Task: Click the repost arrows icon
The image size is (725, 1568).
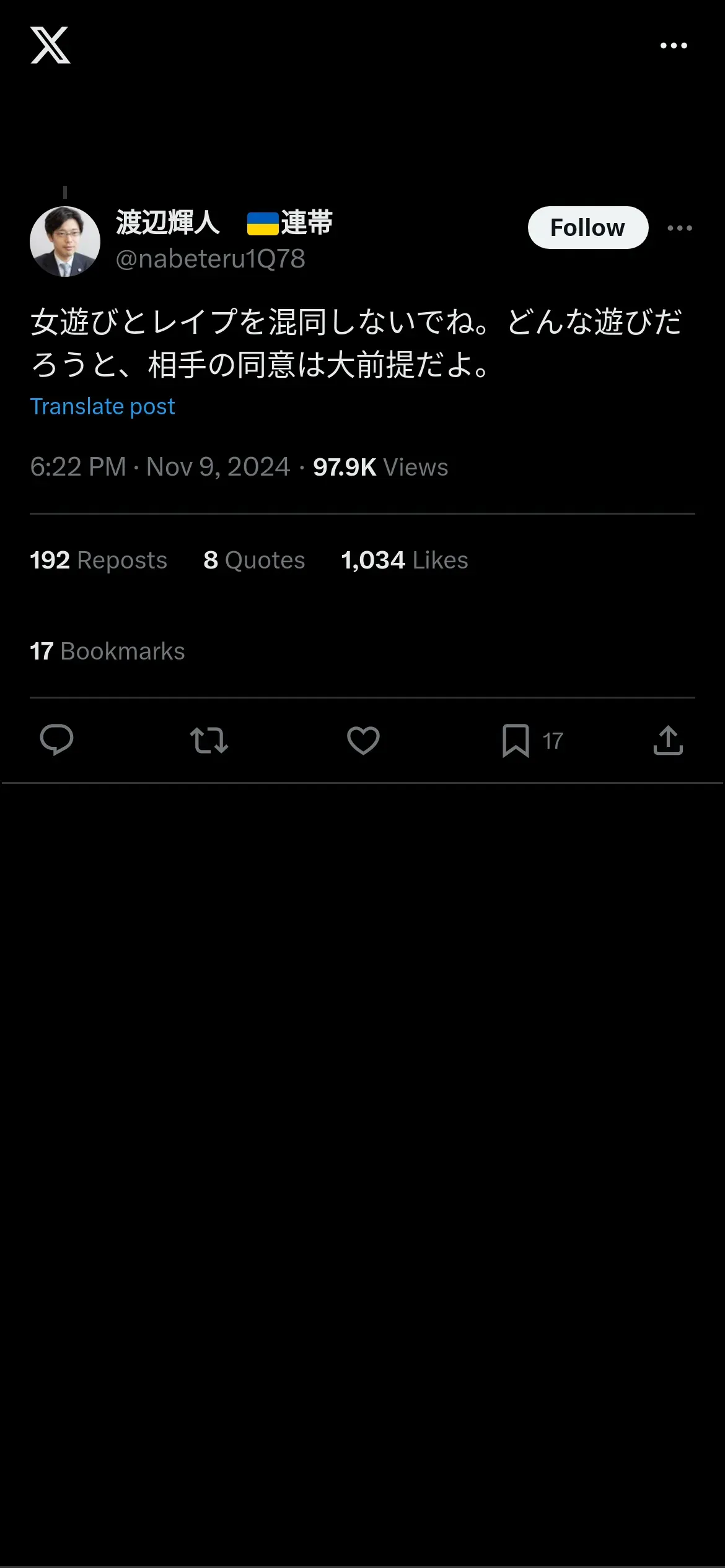Action: (209, 740)
